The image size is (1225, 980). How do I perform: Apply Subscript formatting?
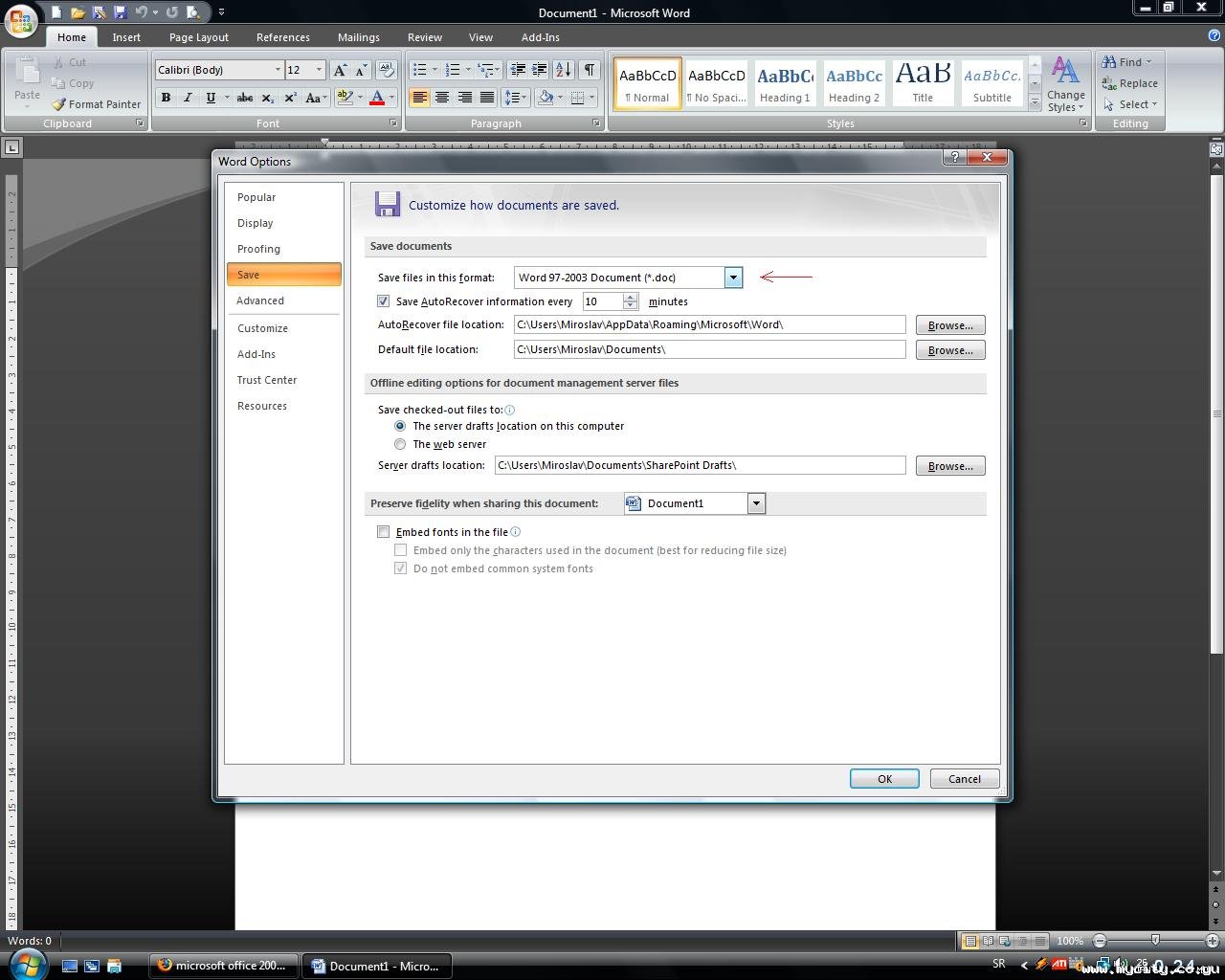coord(268,98)
